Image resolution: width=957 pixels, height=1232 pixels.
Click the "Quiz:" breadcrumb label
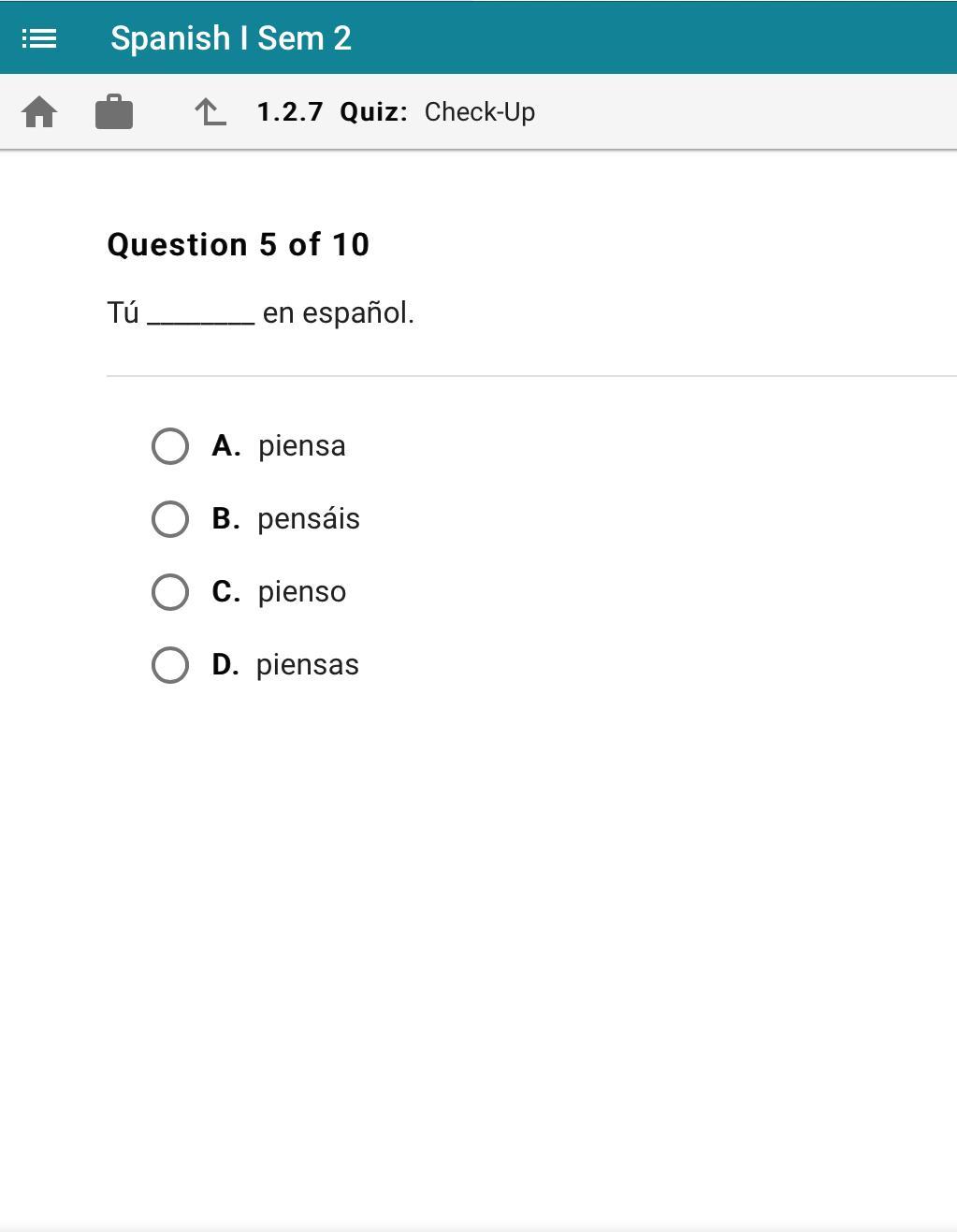click(x=373, y=112)
